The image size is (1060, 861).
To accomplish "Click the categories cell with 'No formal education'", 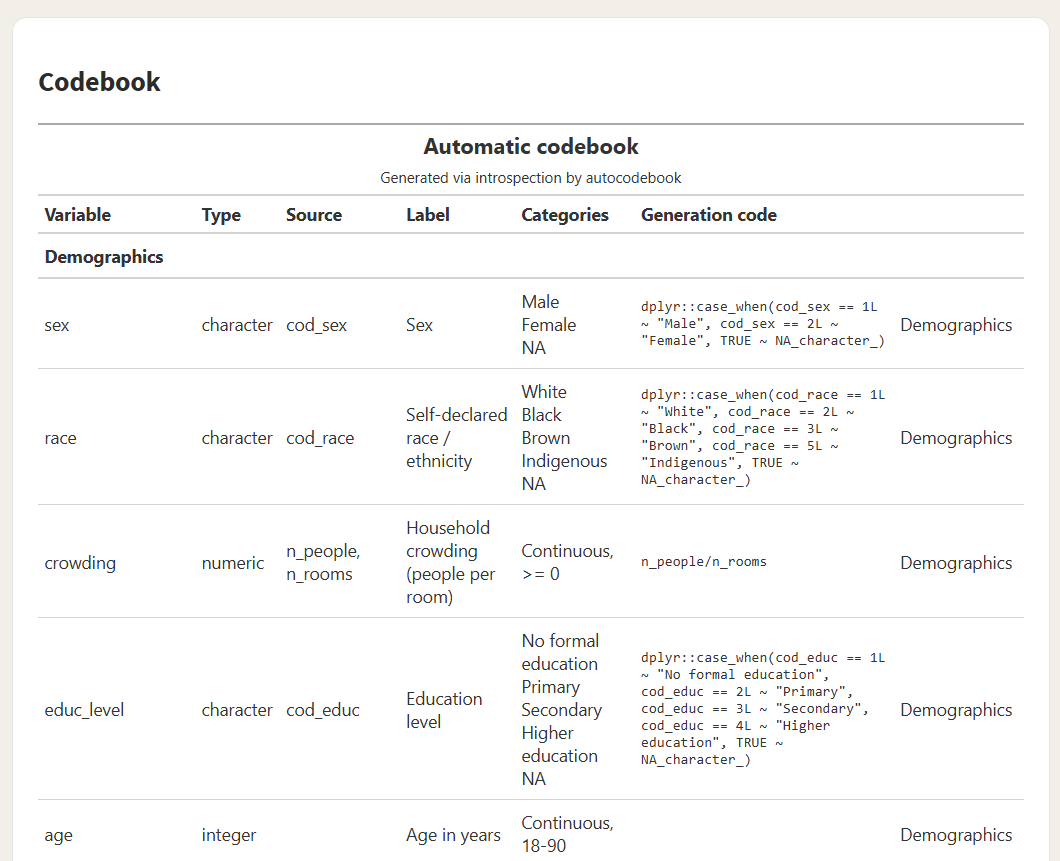I will 562,710.
